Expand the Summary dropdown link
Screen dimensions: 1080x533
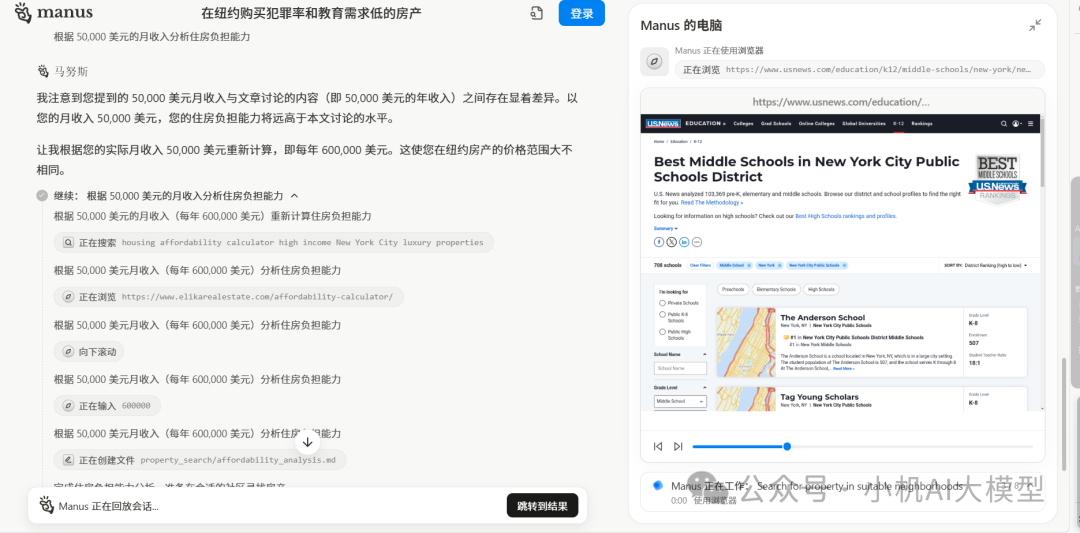665,228
